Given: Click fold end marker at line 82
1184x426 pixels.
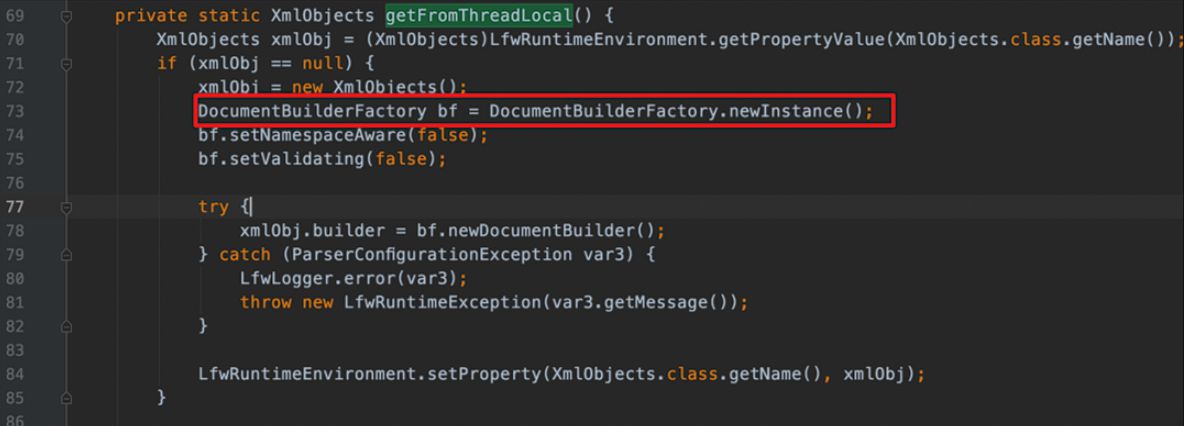Looking at the screenshot, I should click(x=66, y=326).
